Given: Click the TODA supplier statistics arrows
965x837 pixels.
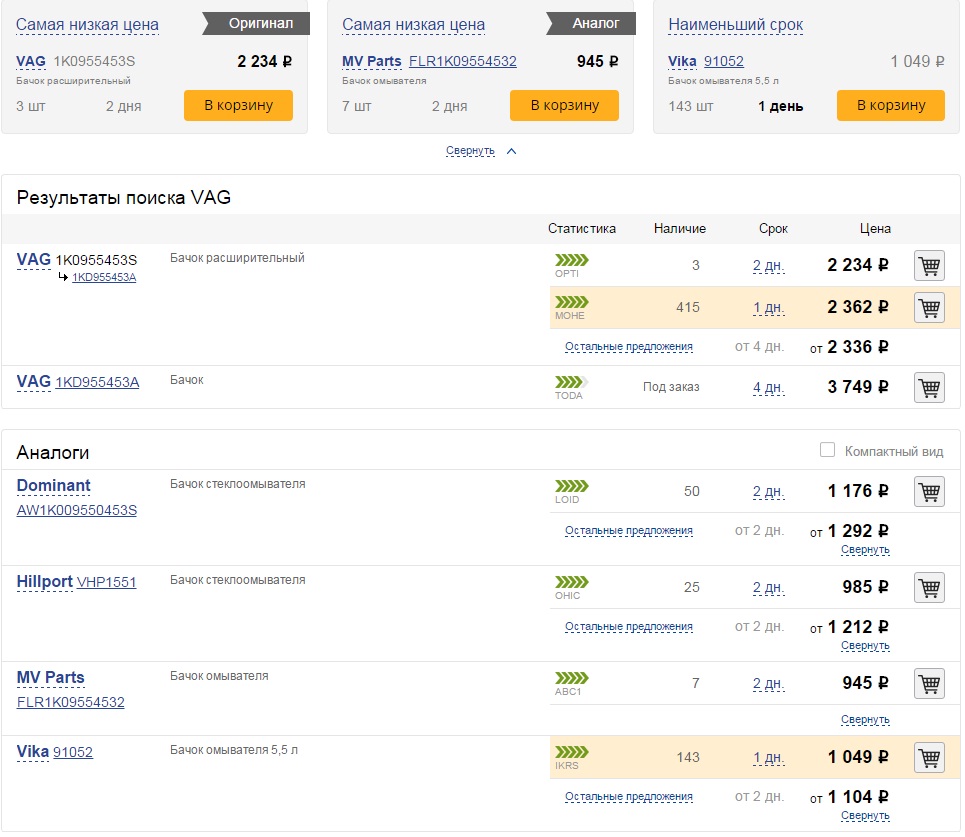Looking at the screenshot, I should pos(572,382).
